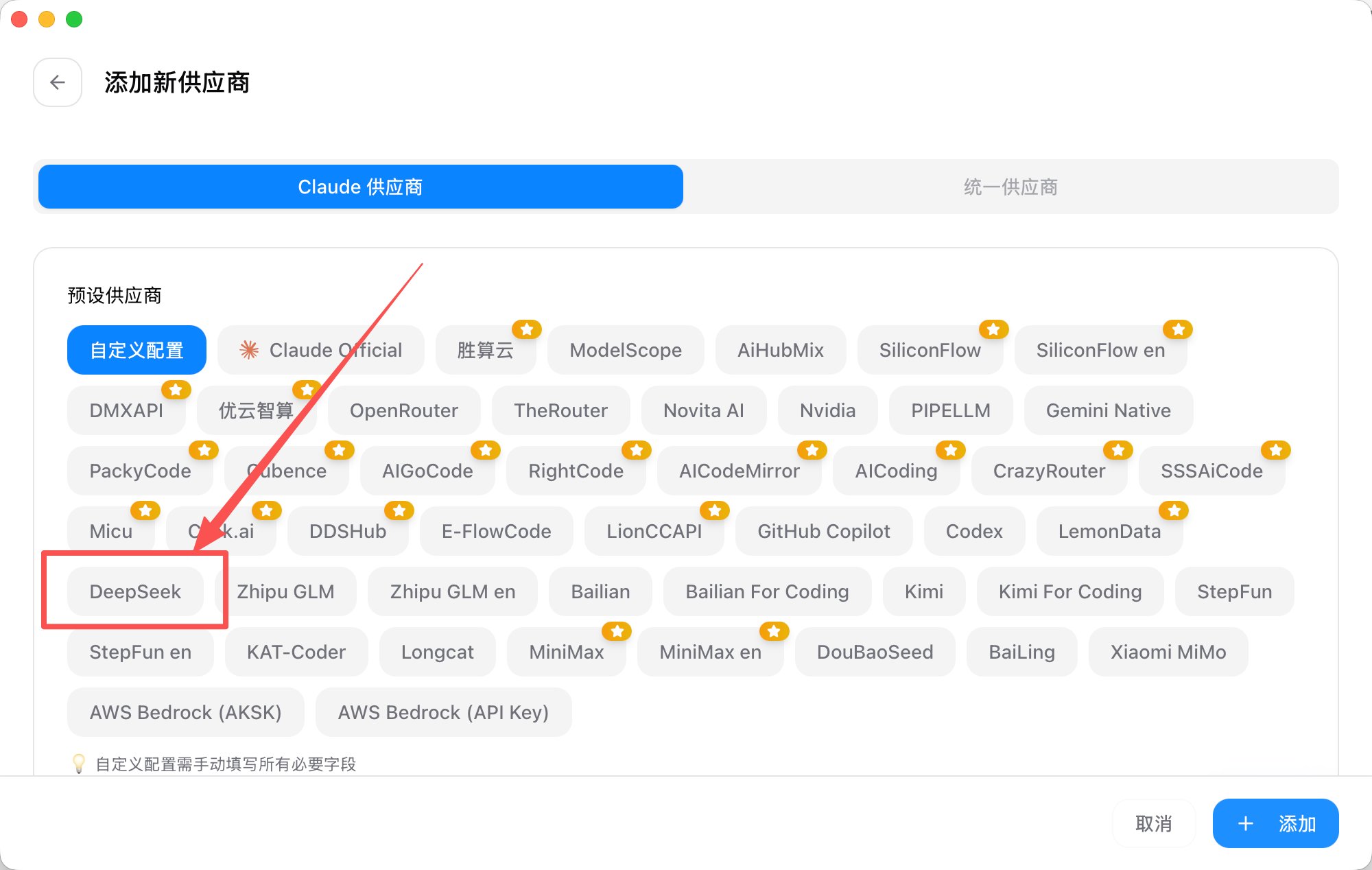Viewport: 1372px width, 870px height.
Task: Pick the PackyCode provider
Action: coord(140,471)
